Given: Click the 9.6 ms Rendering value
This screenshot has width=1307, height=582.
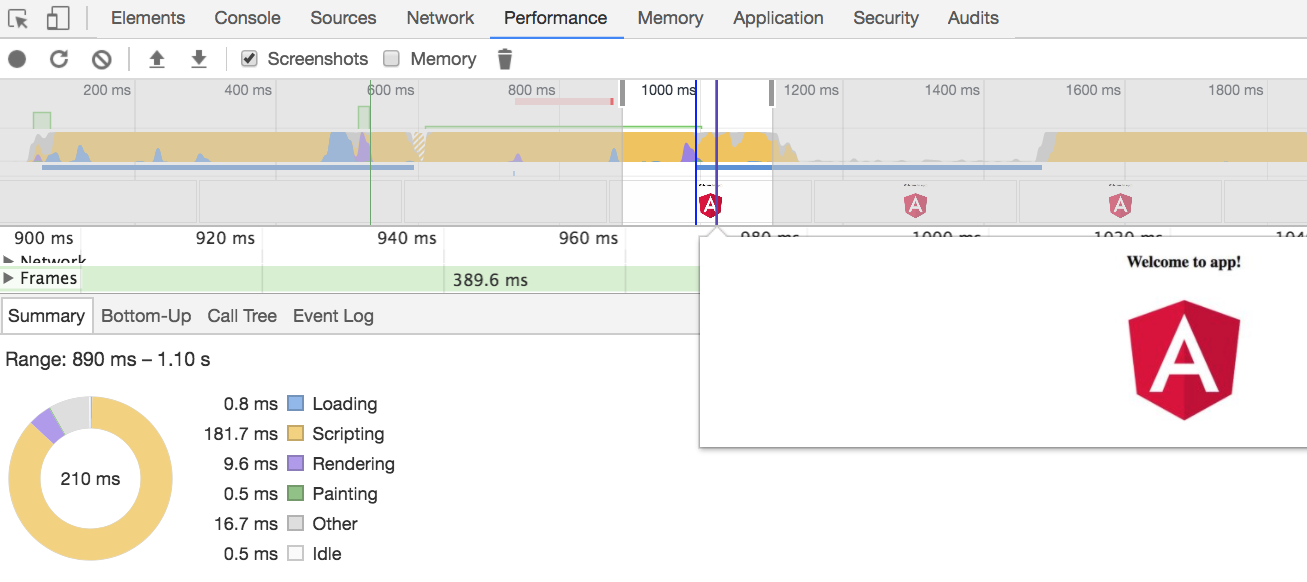Looking at the screenshot, I should [x=251, y=464].
